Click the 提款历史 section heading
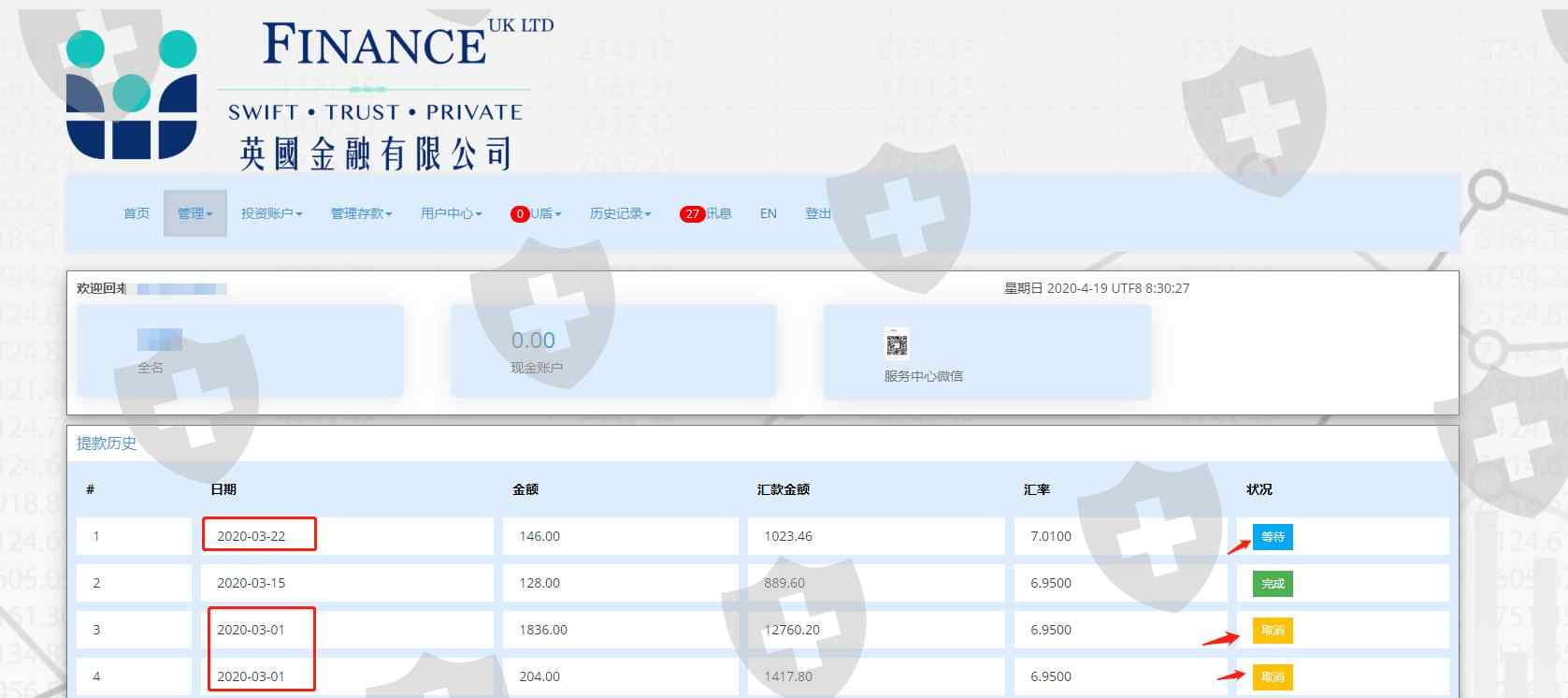This screenshot has height=698, width=1568. pyautogui.click(x=107, y=444)
